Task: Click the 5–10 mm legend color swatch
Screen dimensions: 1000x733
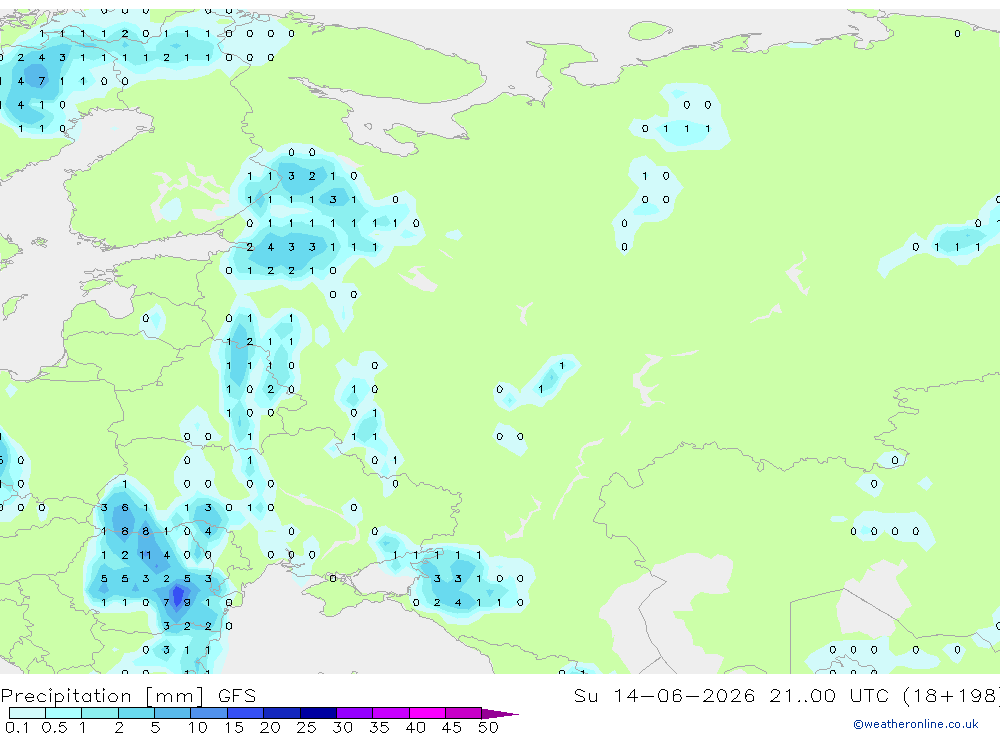Action: pos(173,713)
